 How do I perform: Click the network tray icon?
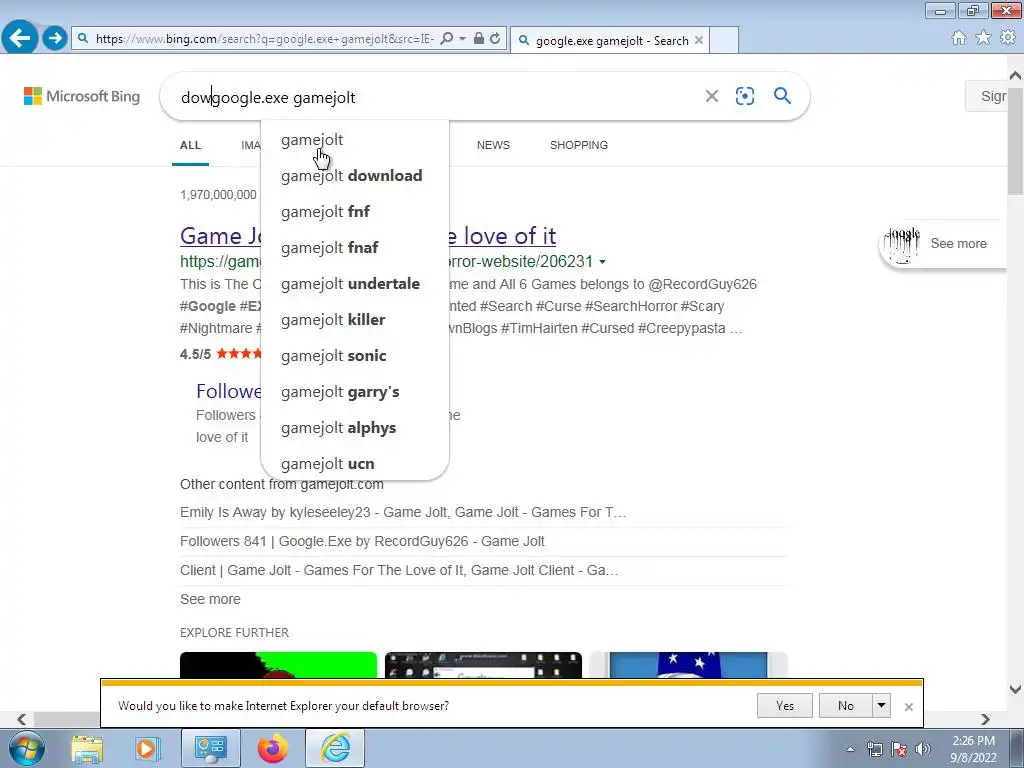(x=874, y=749)
